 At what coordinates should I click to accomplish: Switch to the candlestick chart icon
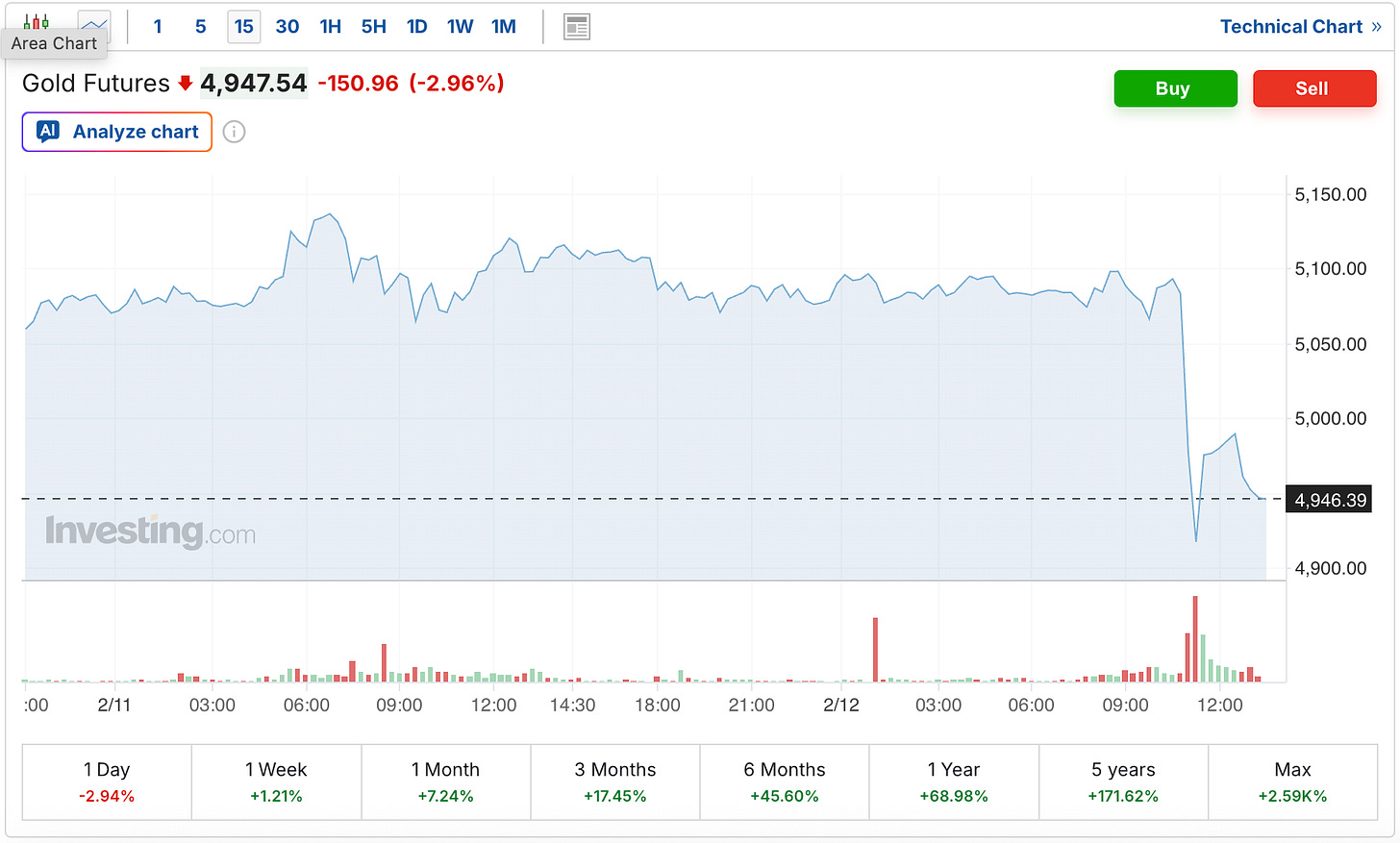(36, 21)
